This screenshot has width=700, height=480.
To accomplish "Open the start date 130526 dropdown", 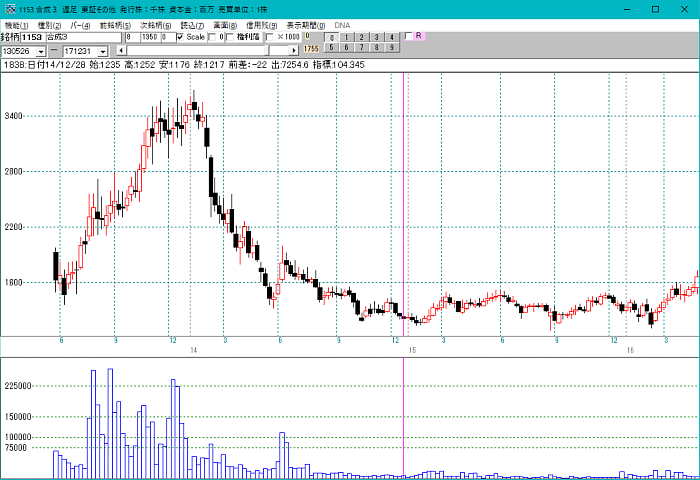I will tap(40, 50).
